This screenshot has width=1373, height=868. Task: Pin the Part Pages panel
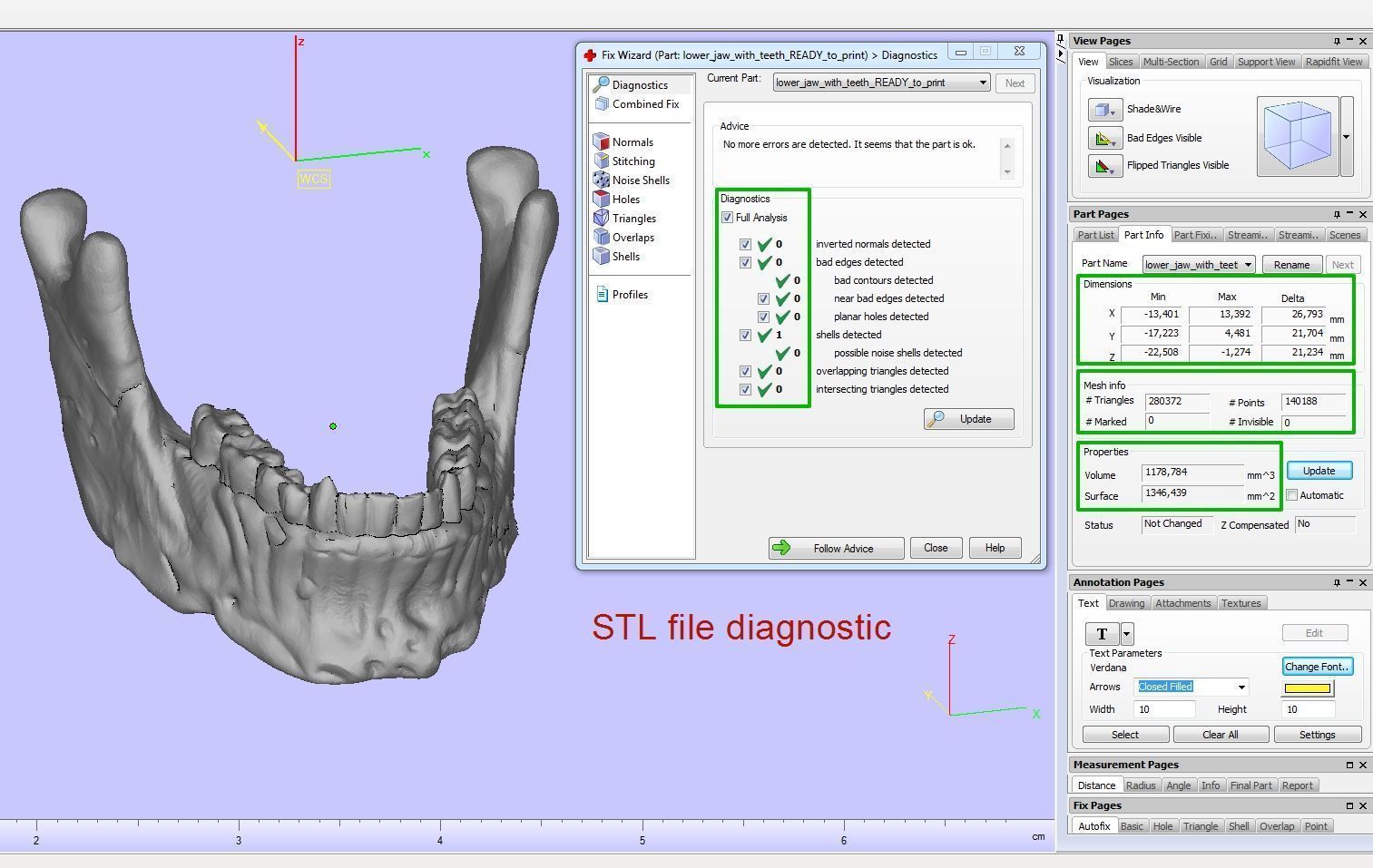[x=1337, y=214]
